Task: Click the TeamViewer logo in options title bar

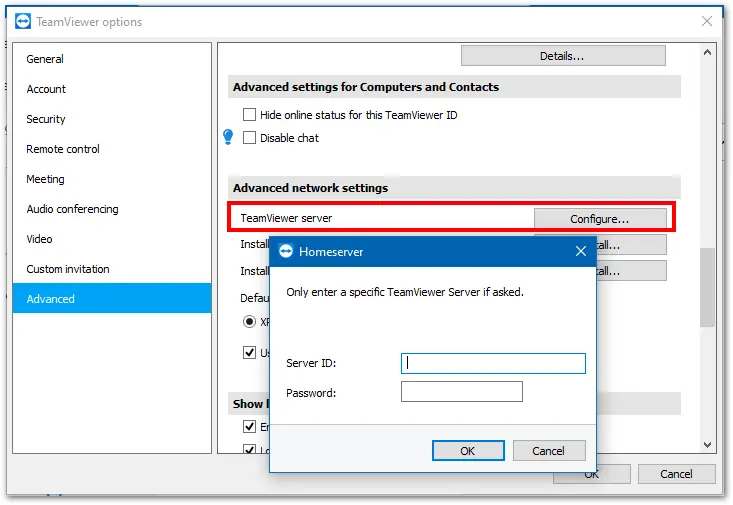Action: 22,22
